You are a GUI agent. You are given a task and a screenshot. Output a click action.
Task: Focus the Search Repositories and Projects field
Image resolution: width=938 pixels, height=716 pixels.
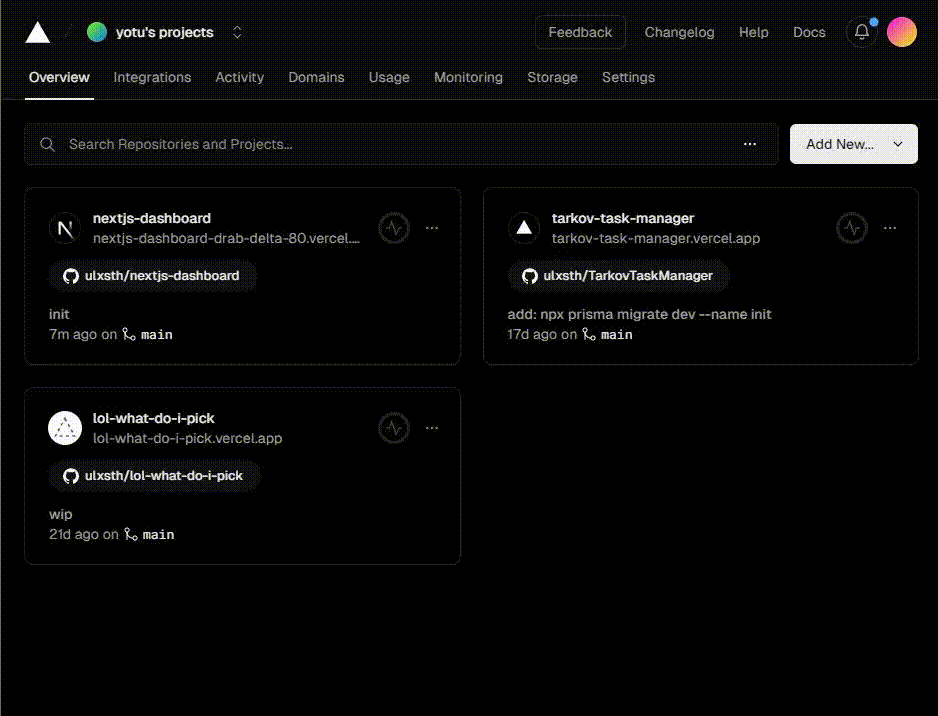401,144
